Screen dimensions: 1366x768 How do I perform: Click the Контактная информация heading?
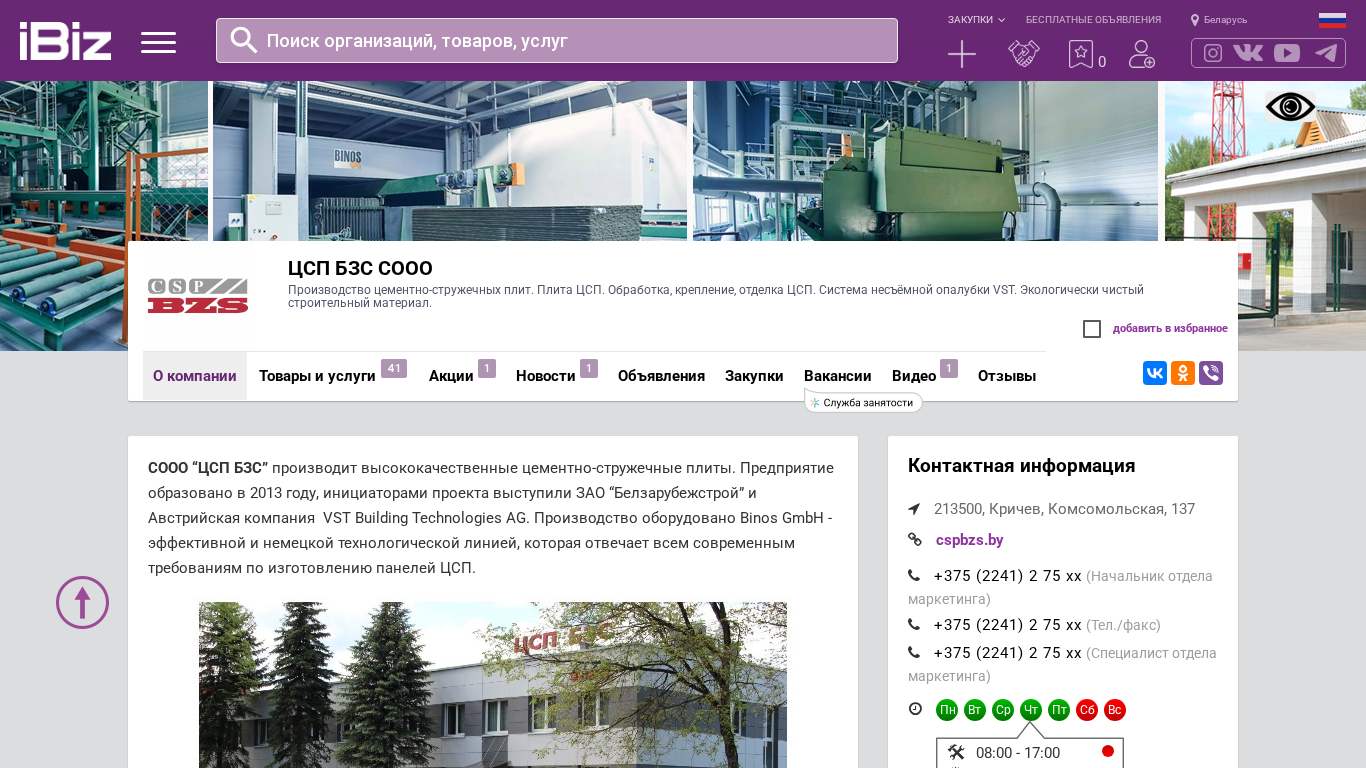(x=1021, y=466)
